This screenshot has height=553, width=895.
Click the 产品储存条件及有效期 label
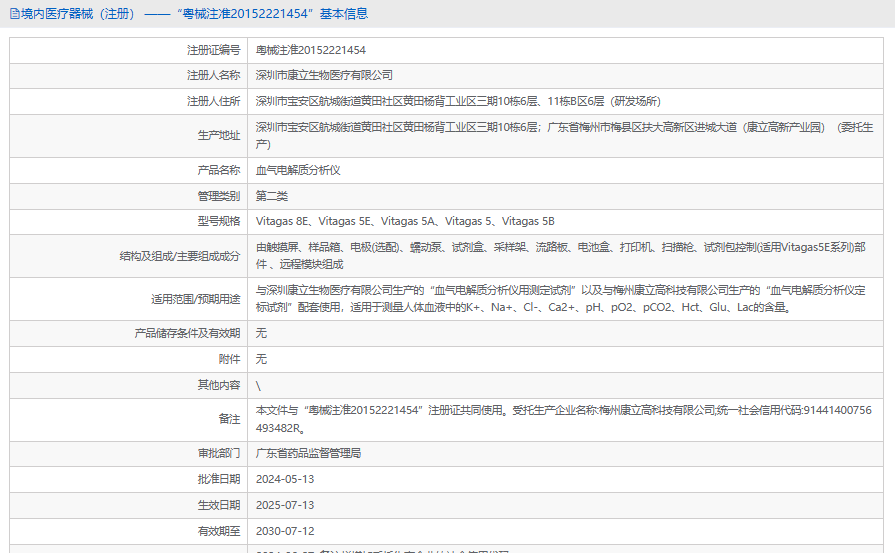(x=187, y=333)
